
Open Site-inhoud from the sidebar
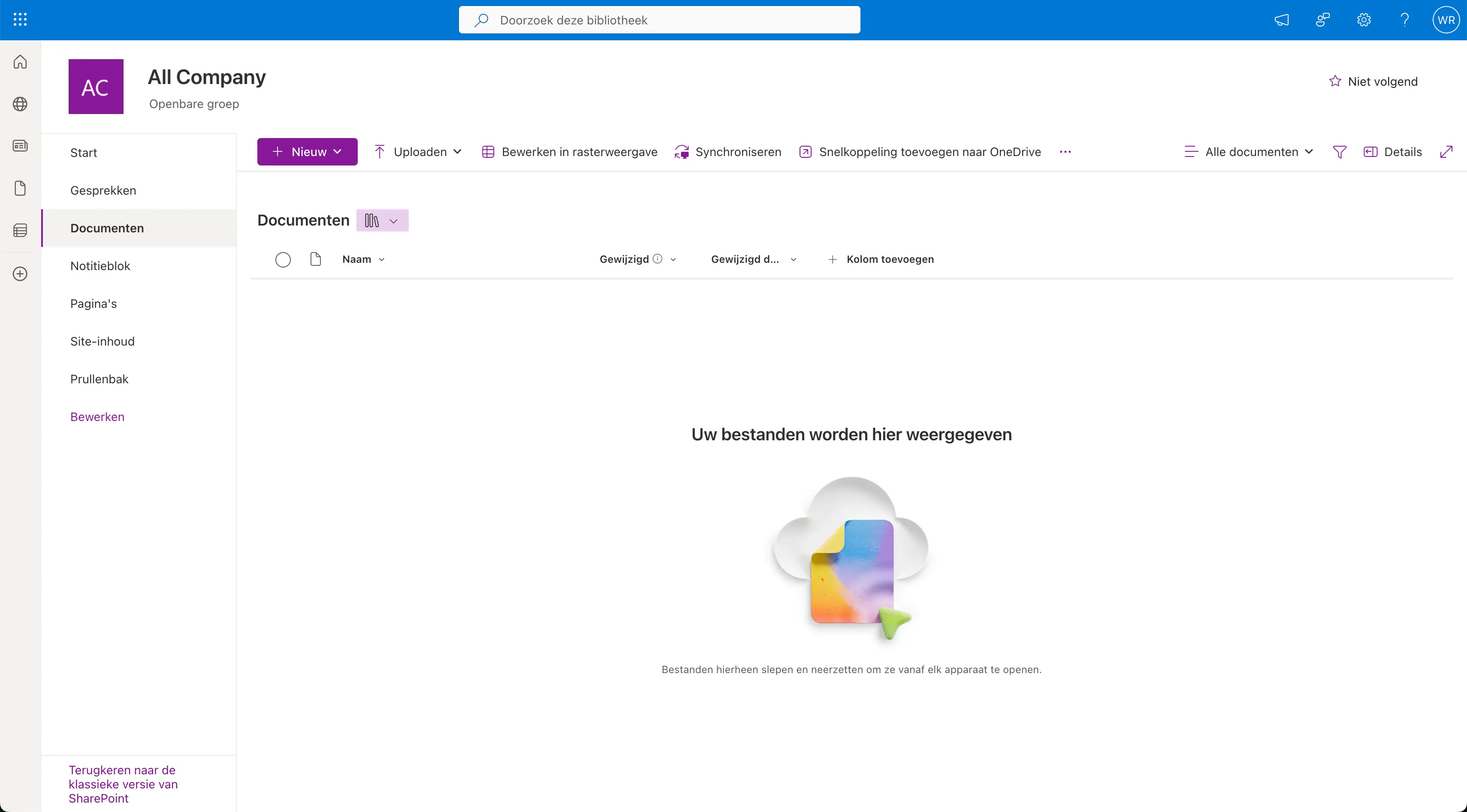(x=103, y=341)
